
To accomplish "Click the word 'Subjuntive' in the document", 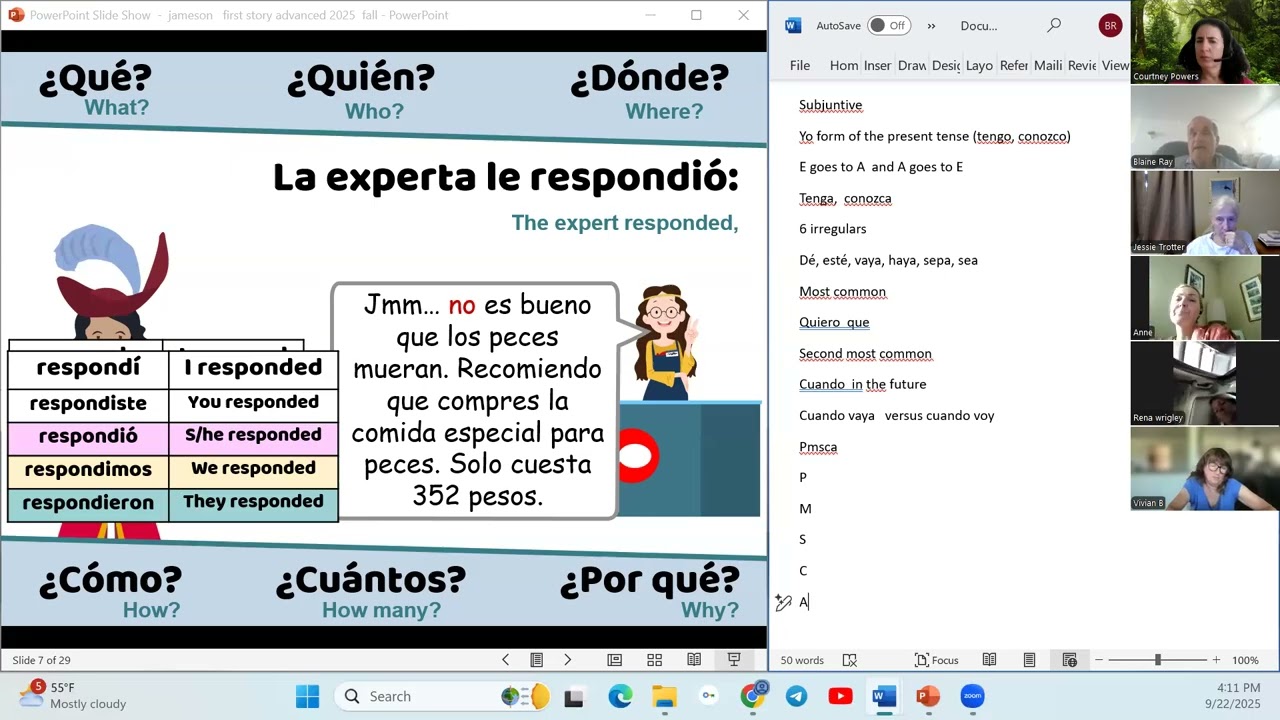I will point(830,105).
